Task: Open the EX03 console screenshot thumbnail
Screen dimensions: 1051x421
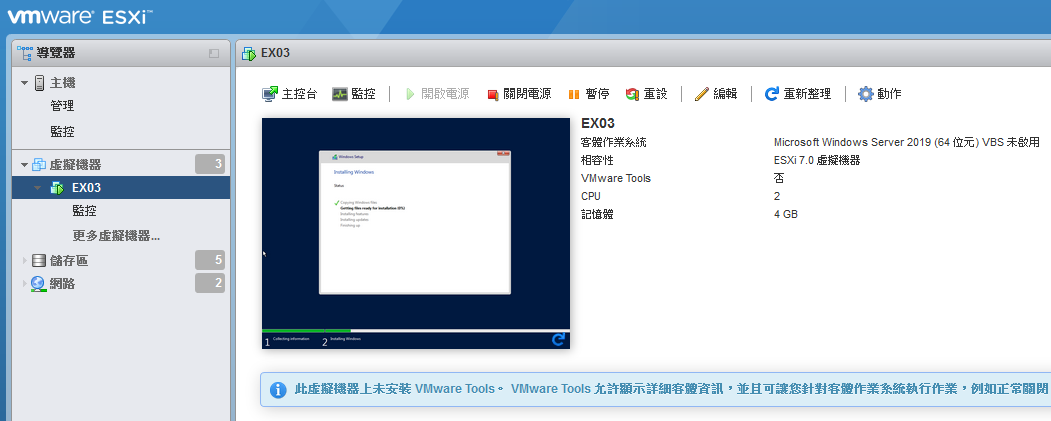Action: pos(416,233)
